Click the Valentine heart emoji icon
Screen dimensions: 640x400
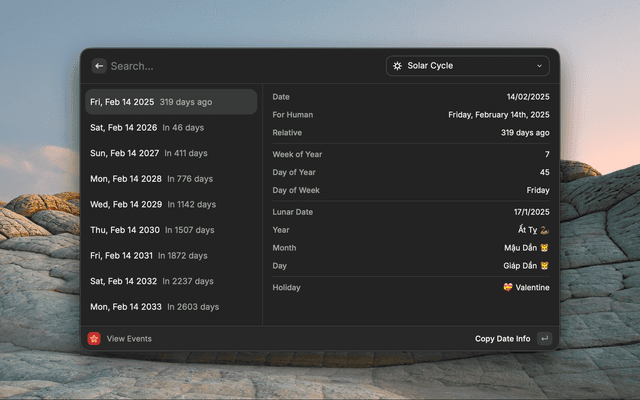508,288
